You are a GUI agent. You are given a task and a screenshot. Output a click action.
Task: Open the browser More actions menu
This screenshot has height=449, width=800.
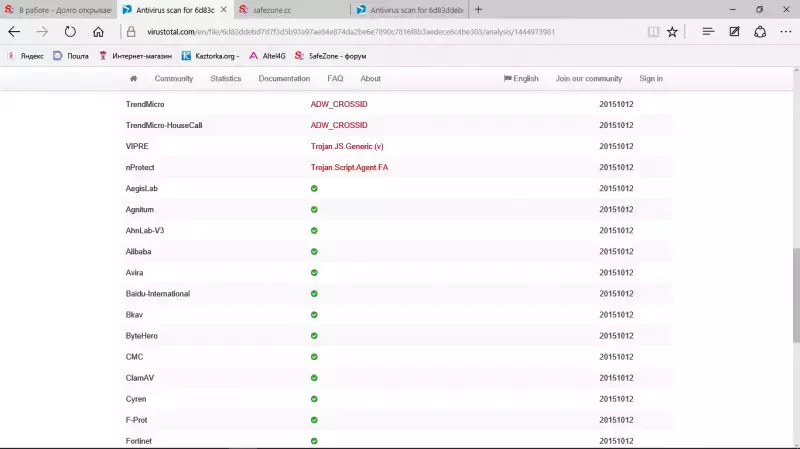point(786,32)
